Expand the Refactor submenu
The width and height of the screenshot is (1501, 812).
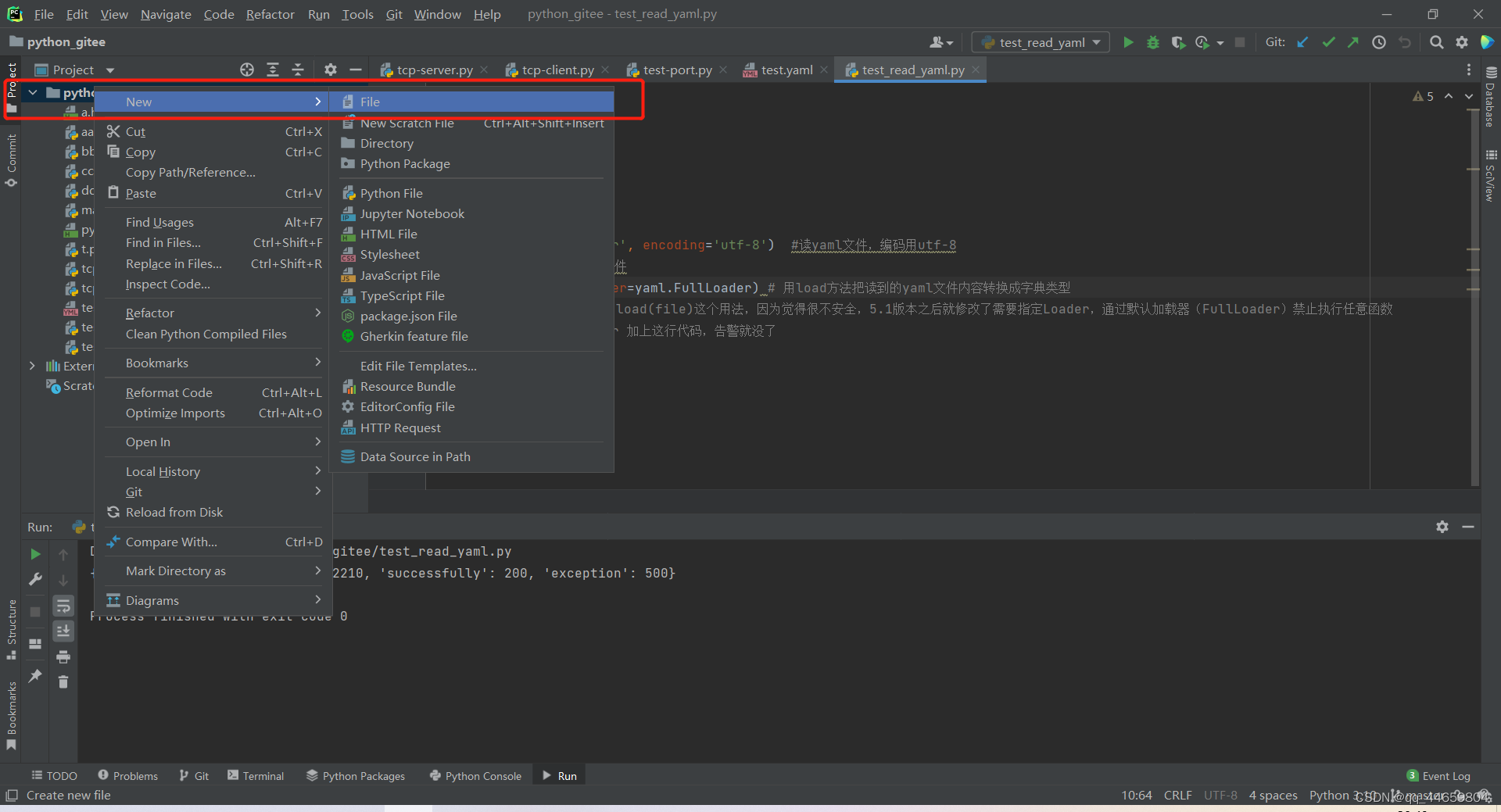(x=213, y=313)
